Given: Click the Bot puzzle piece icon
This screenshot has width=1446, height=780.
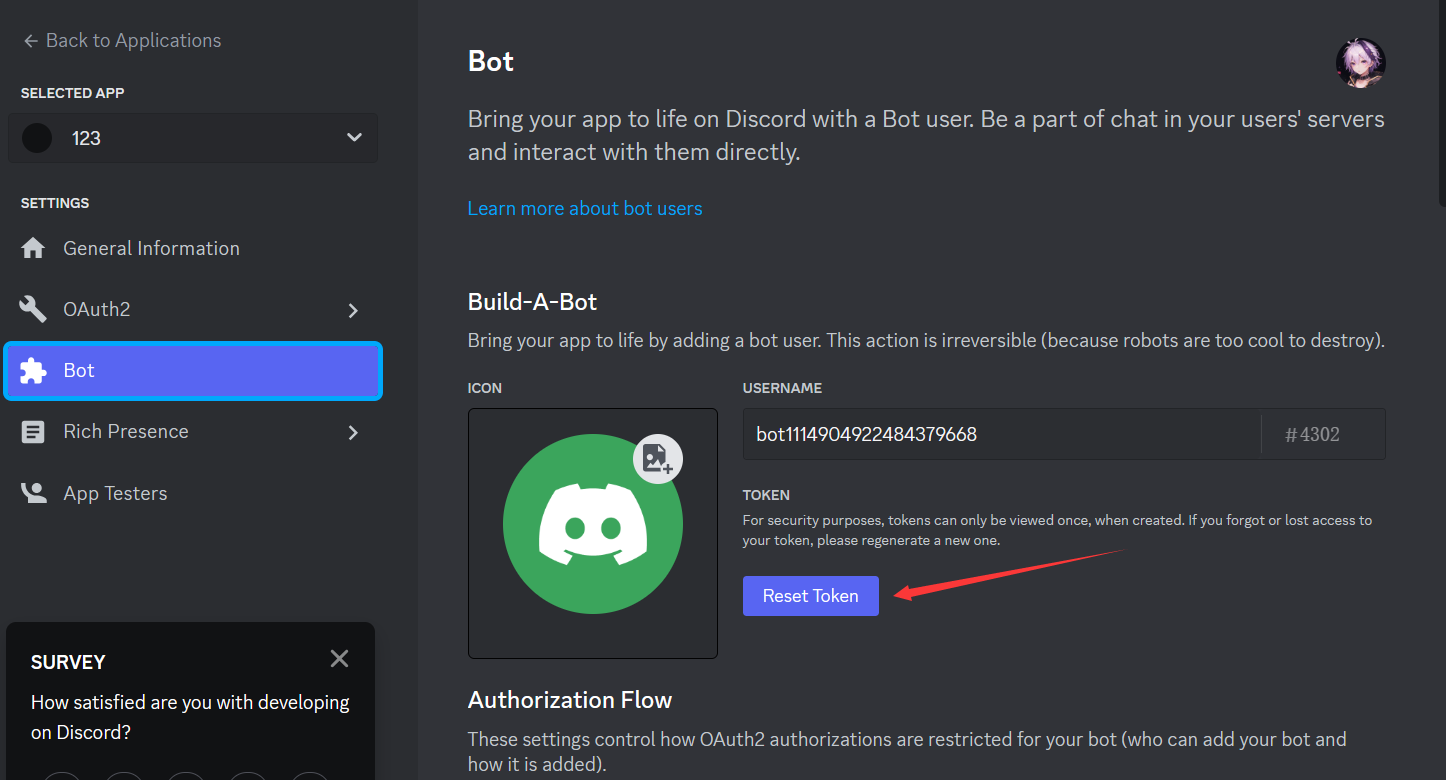Looking at the screenshot, I should (x=33, y=371).
